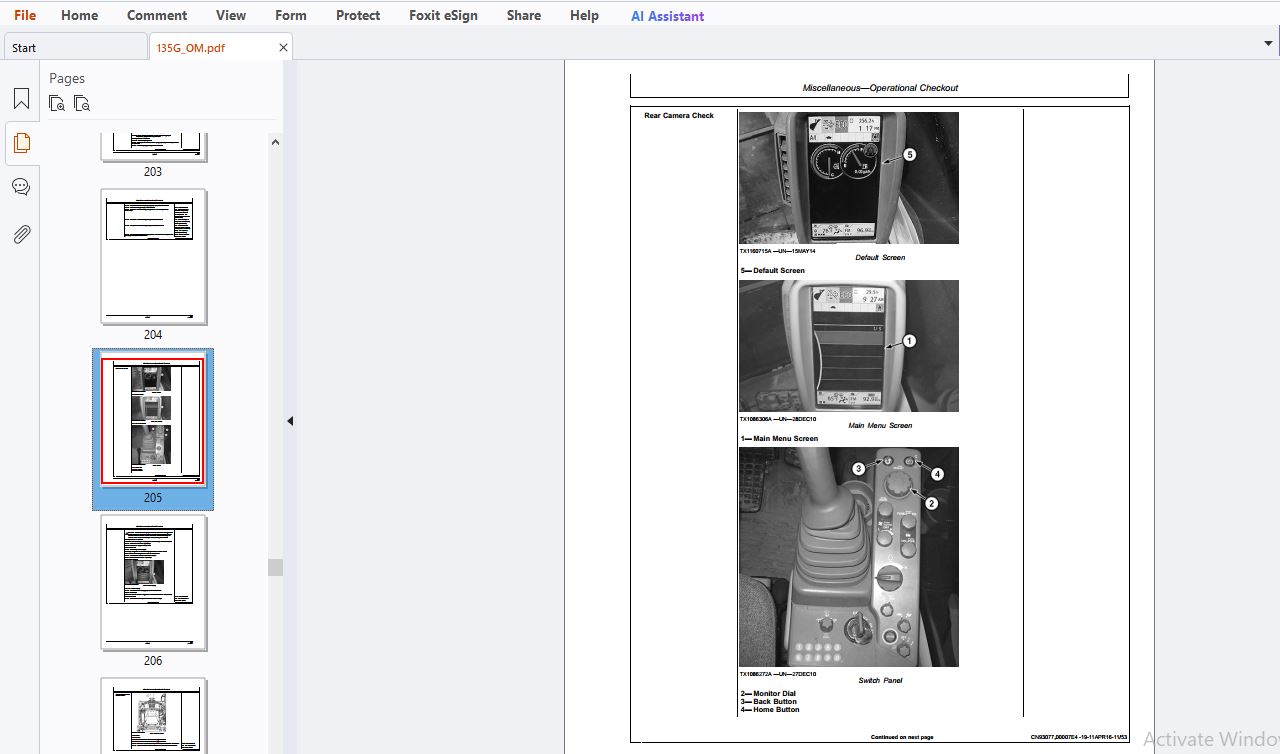Screen dimensions: 1280x754
Task: Click the '5— Default Screen' legend text
Action: point(772,271)
